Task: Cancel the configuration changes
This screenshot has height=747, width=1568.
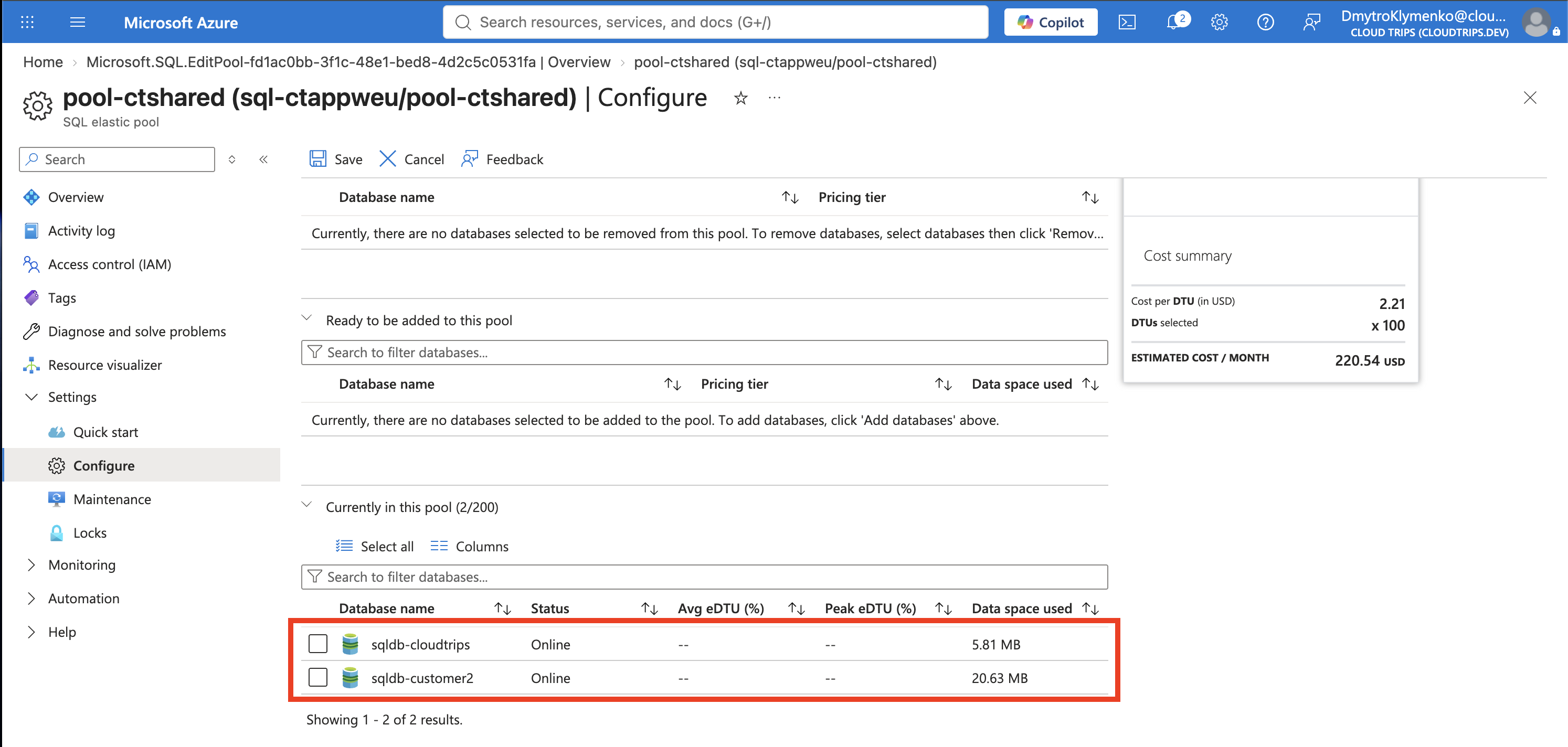Action: (412, 159)
